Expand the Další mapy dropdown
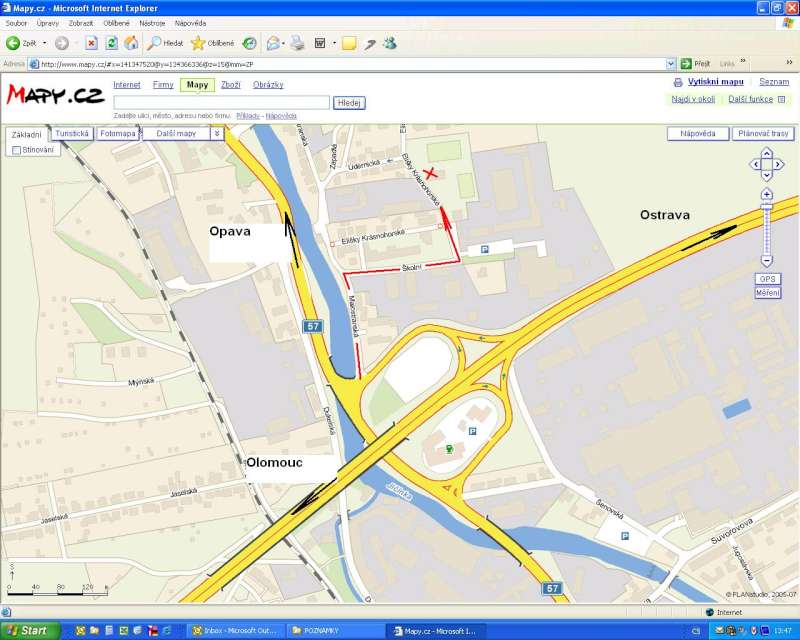 click(216, 133)
